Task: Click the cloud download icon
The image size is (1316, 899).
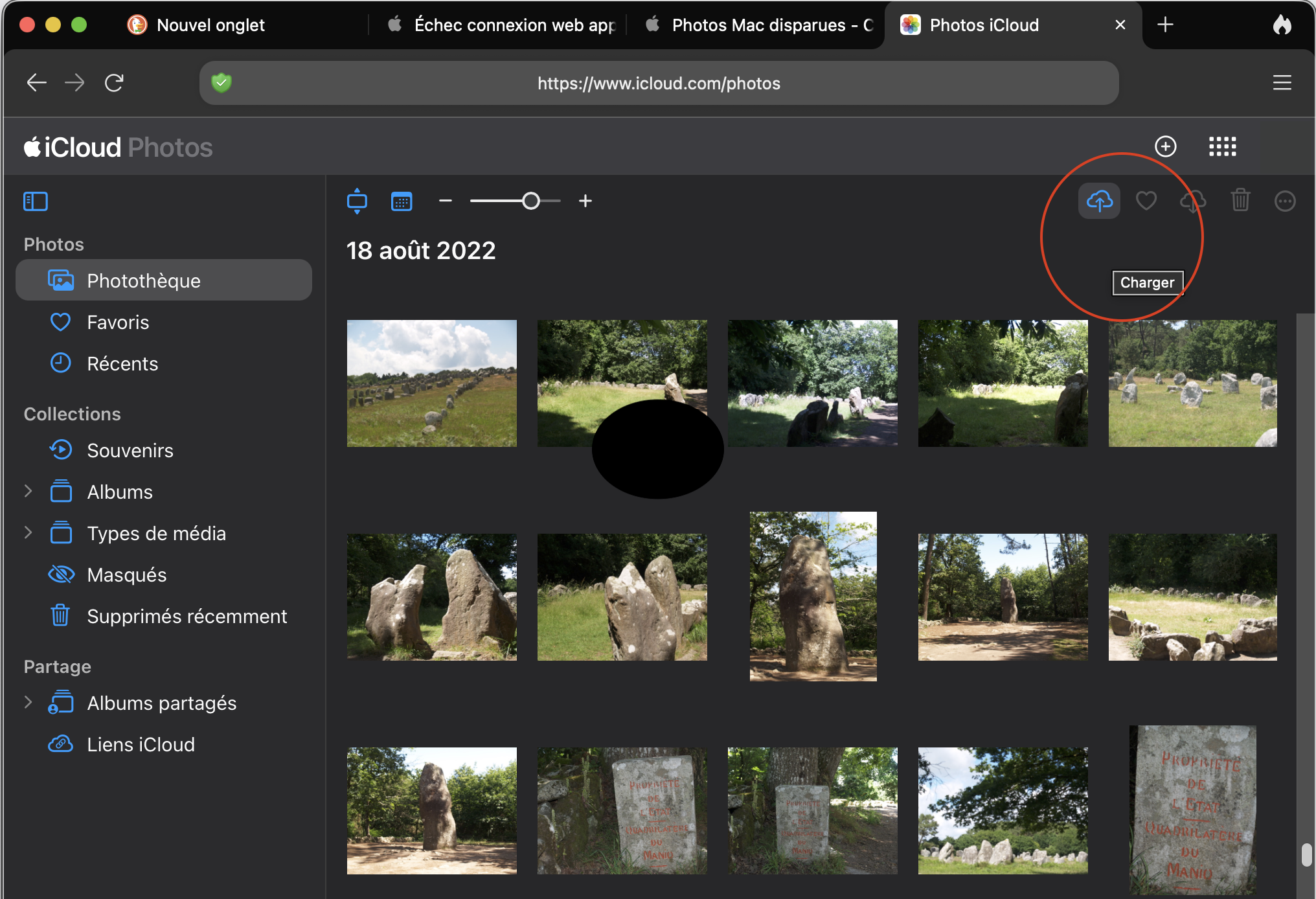Action: point(1192,201)
